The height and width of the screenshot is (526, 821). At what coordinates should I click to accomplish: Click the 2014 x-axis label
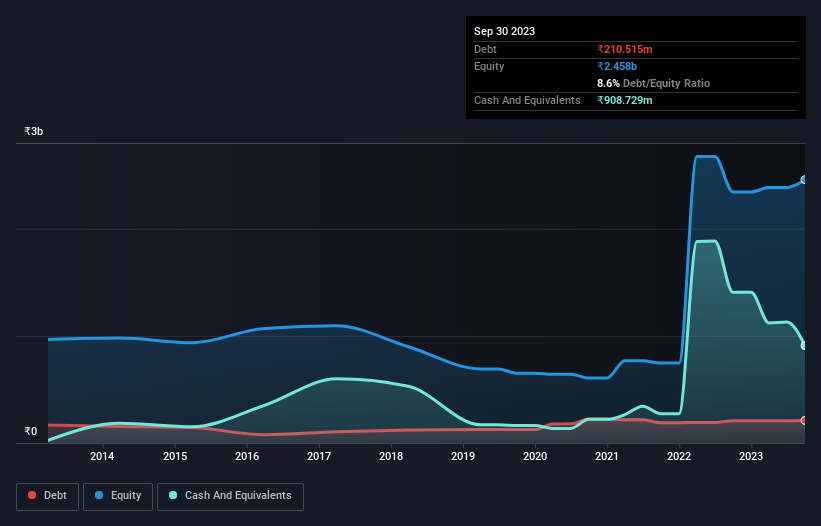coord(102,456)
